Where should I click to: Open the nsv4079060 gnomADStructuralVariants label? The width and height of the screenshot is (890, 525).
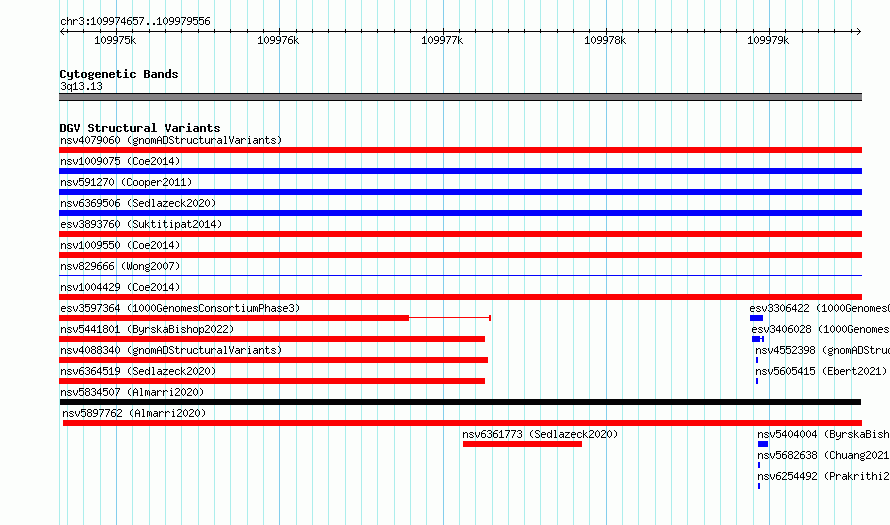point(171,140)
